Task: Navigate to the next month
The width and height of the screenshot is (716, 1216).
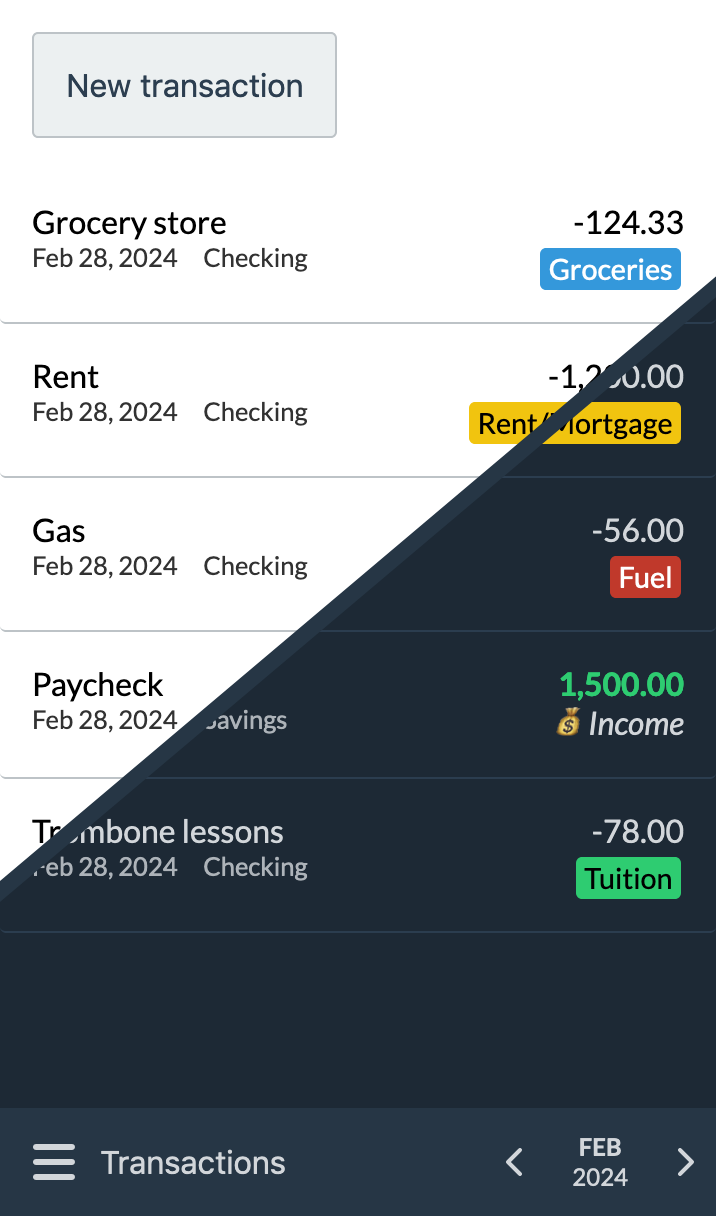Action: pos(686,1162)
